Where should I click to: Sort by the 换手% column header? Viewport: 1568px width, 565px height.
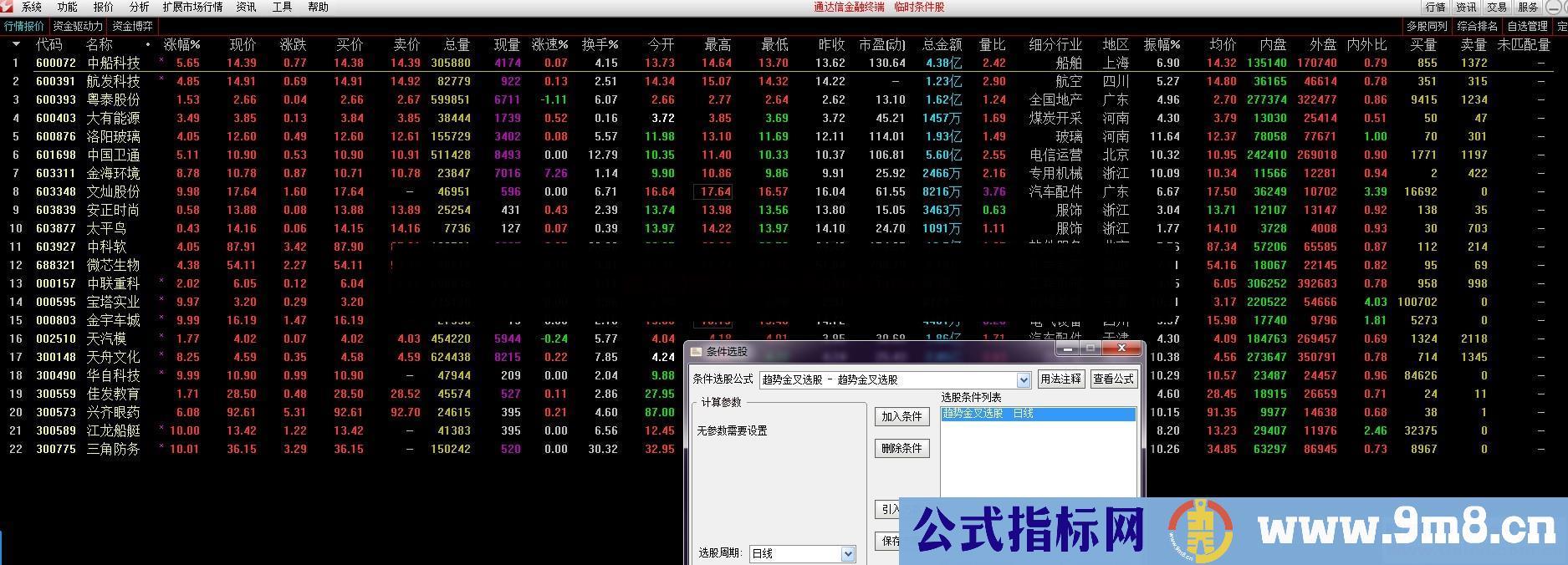pyautogui.click(x=600, y=44)
